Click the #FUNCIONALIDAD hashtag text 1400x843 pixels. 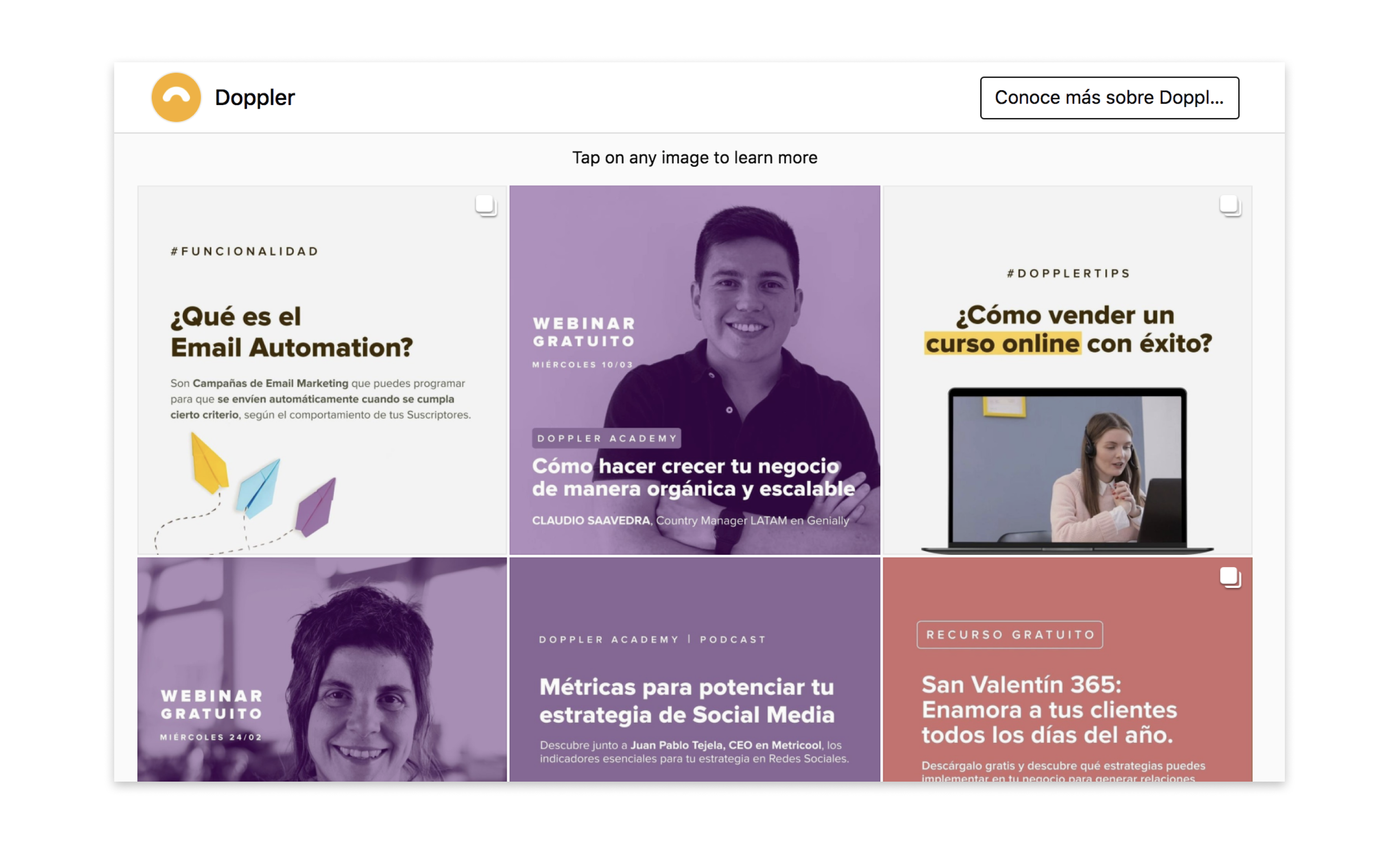pos(245,251)
